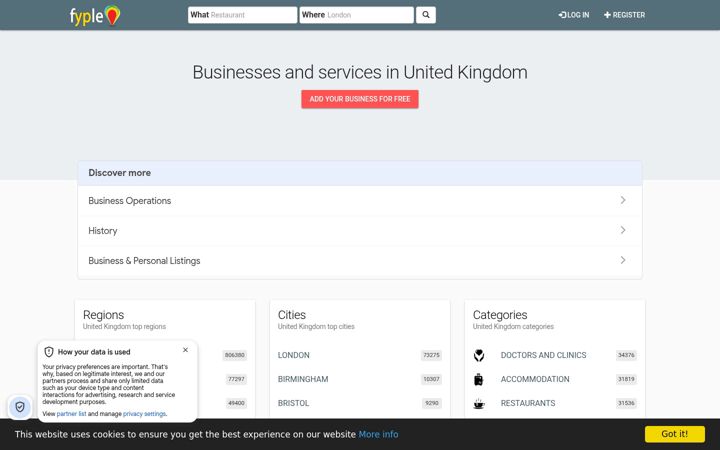Click the Doctors and Clinics category icon
Image resolution: width=720 pixels, height=450 pixels.
[479, 355]
